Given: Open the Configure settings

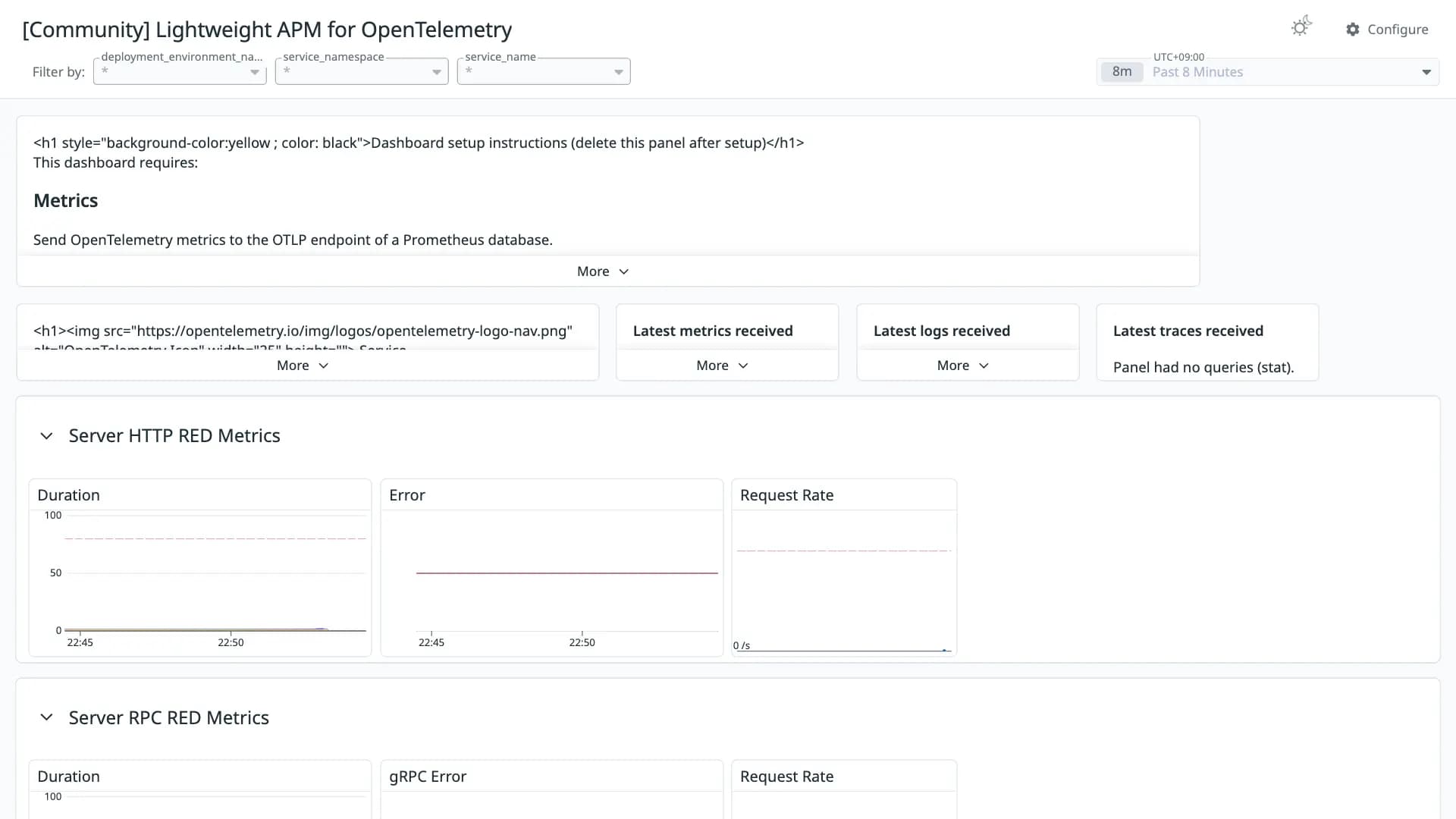Looking at the screenshot, I should tap(1387, 29).
